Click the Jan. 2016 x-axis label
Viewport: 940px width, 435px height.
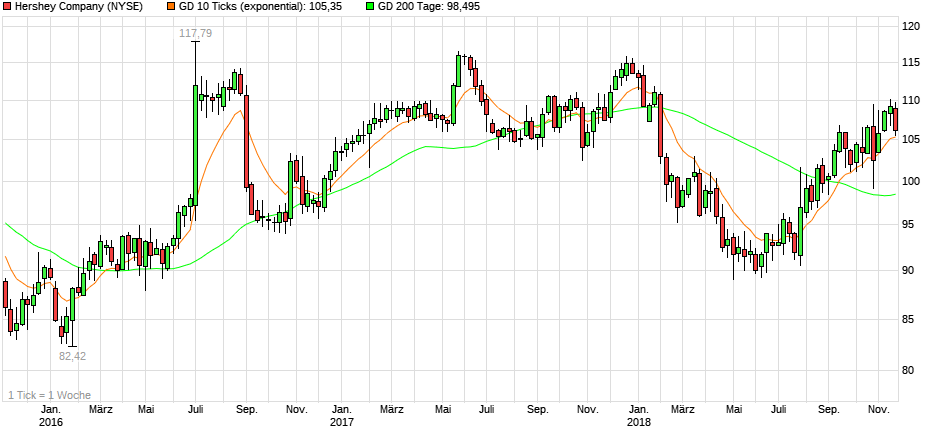click(x=50, y=415)
